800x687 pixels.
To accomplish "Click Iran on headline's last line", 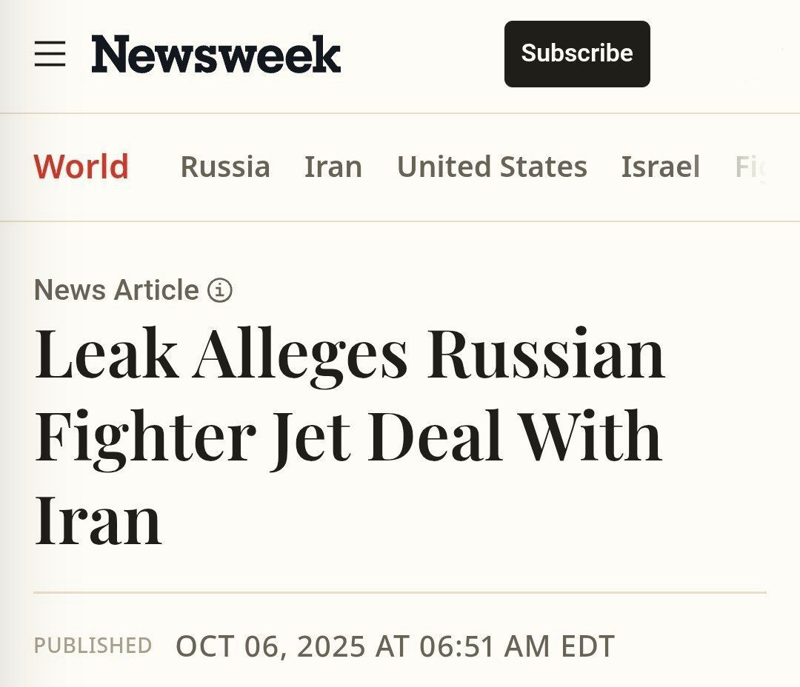I will [98, 519].
